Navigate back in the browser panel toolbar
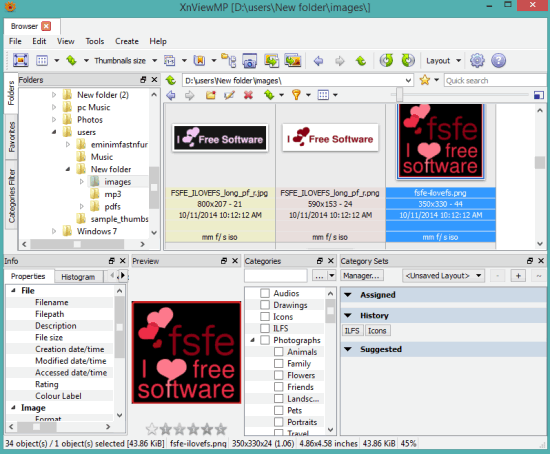This screenshot has width=550, height=454. [171, 95]
